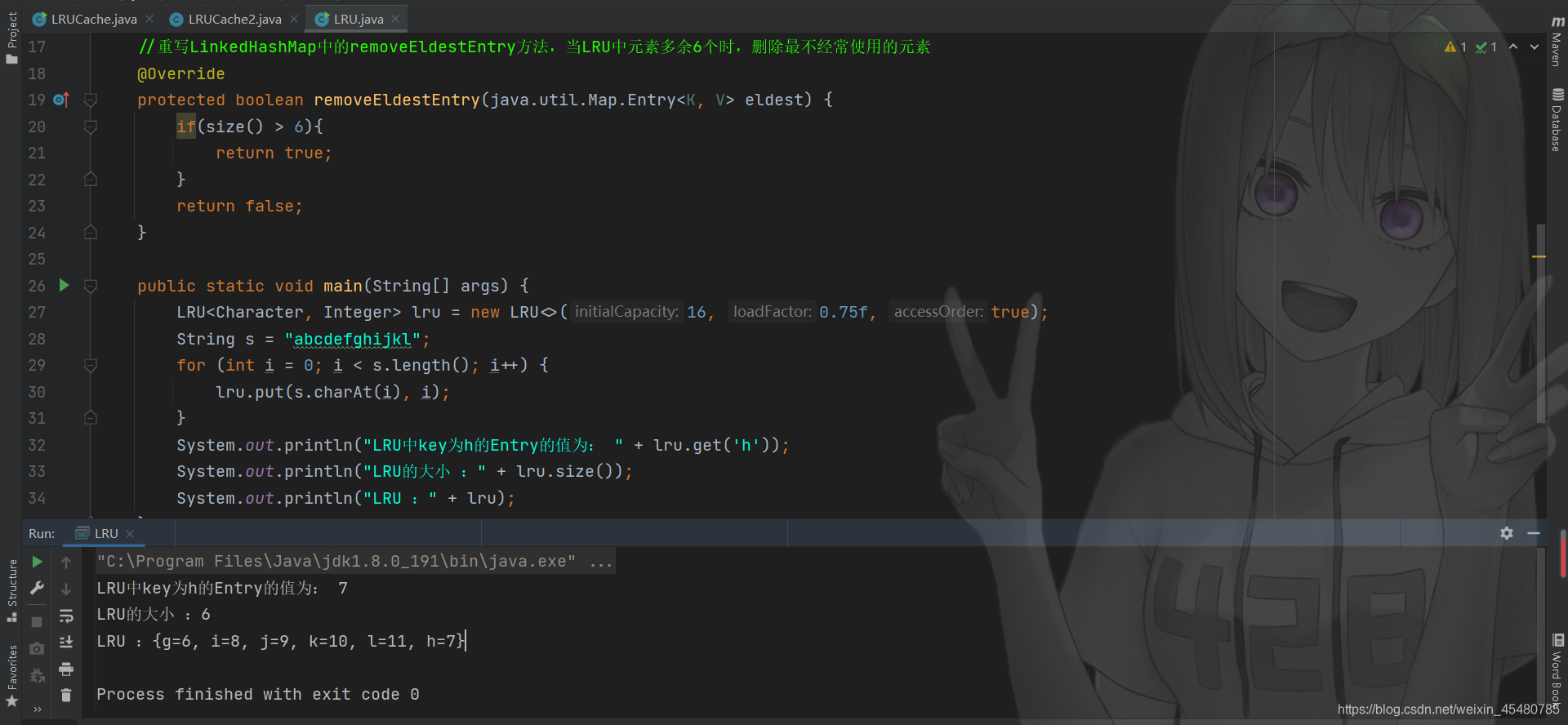This screenshot has width=1568, height=725.
Task: Collapse the main method fold at line 26
Action: coord(91,286)
